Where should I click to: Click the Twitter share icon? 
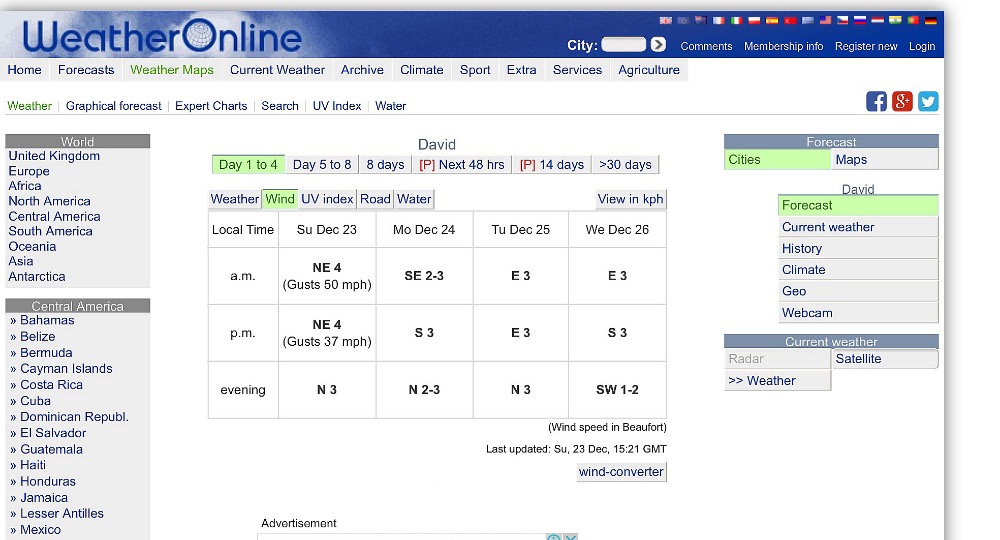coord(928,101)
